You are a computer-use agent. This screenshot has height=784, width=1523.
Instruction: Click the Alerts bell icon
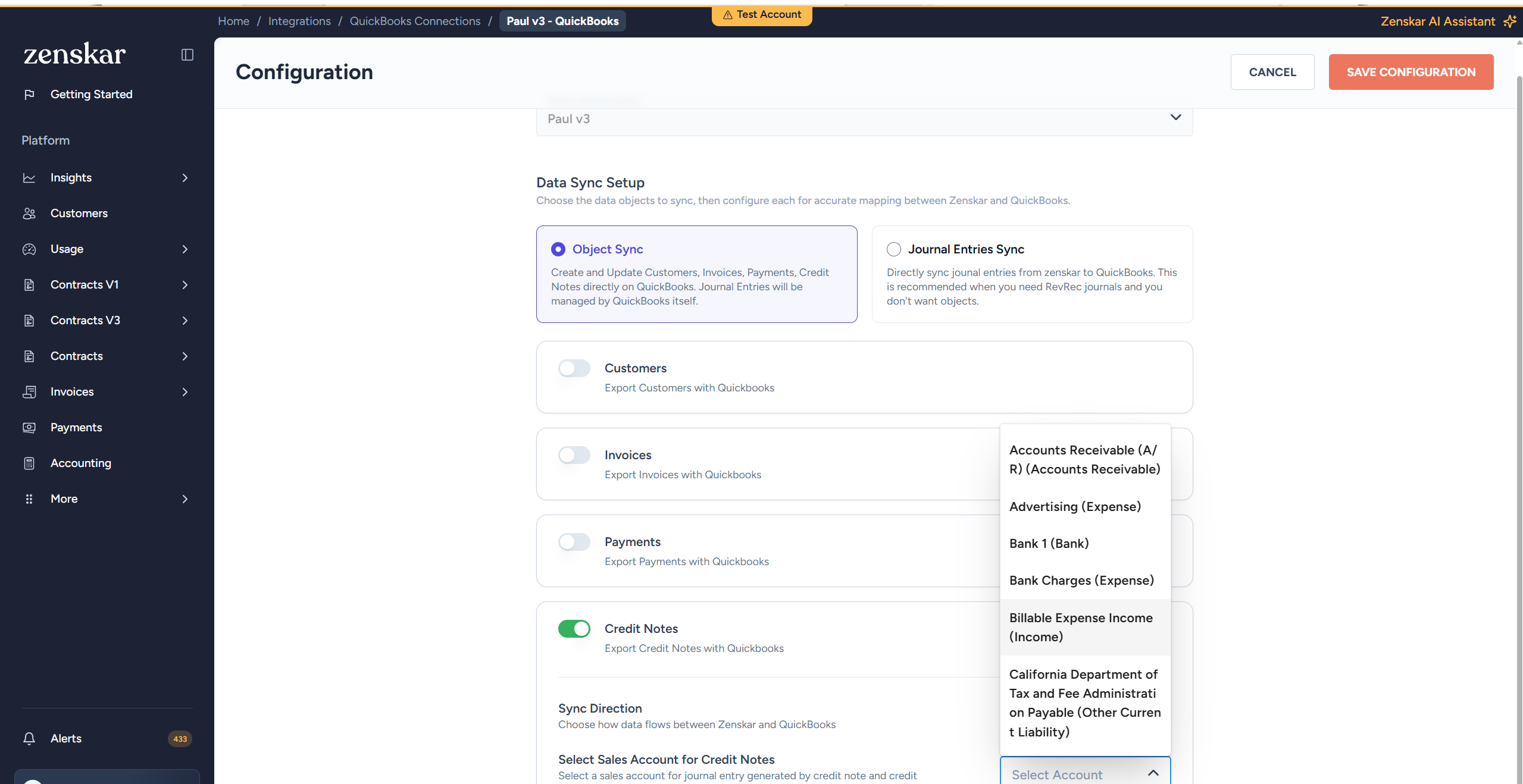click(29, 738)
